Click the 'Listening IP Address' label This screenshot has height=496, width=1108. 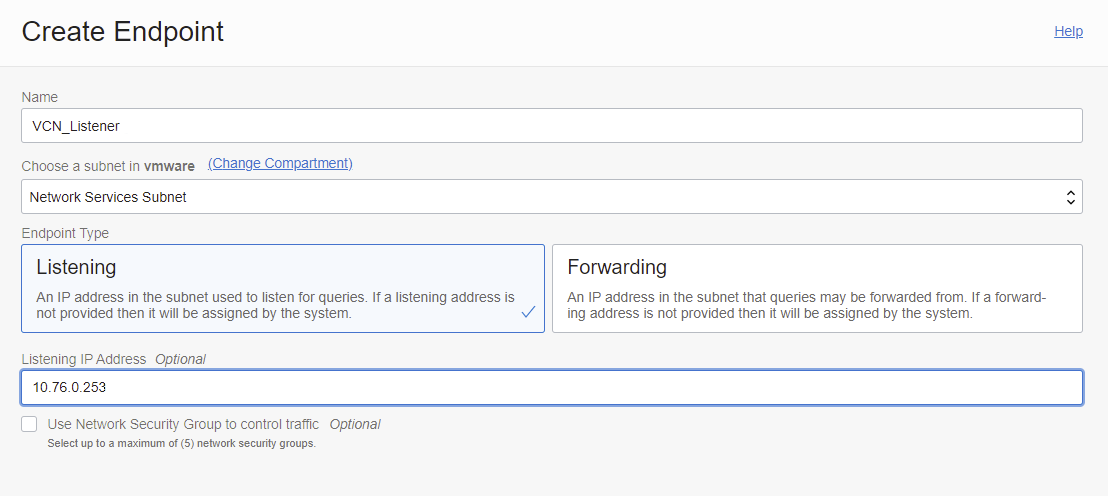tap(84, 358)
